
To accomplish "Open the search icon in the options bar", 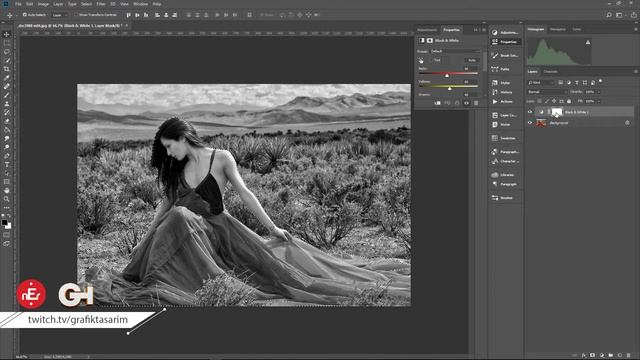I will pyautogui.click(x=609, y=15).
